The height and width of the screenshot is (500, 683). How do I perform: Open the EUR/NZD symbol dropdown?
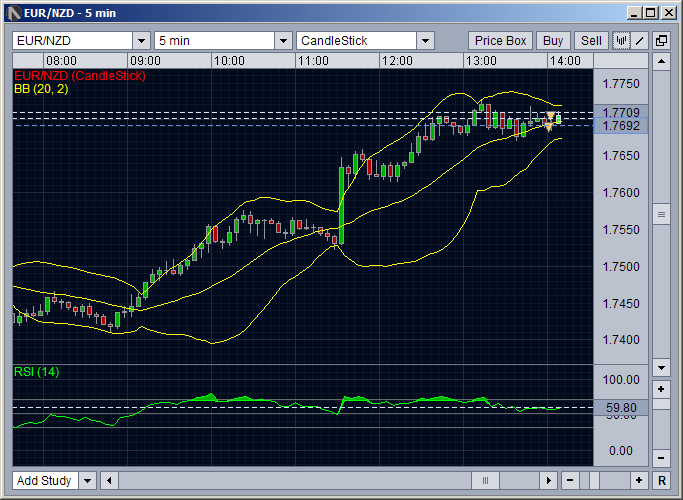coord(140,41)
